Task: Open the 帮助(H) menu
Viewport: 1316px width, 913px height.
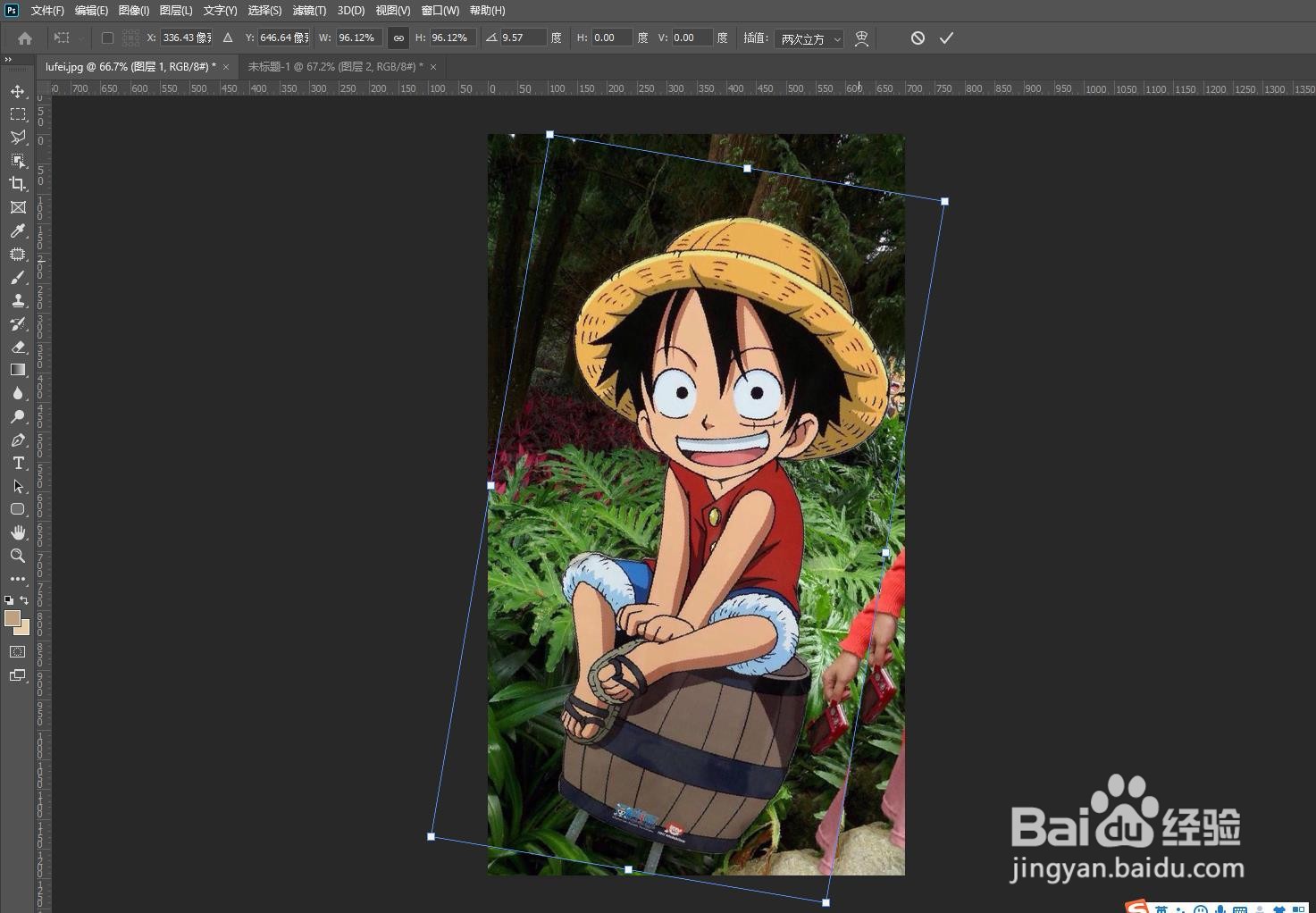Action: (x=487, y=11)
